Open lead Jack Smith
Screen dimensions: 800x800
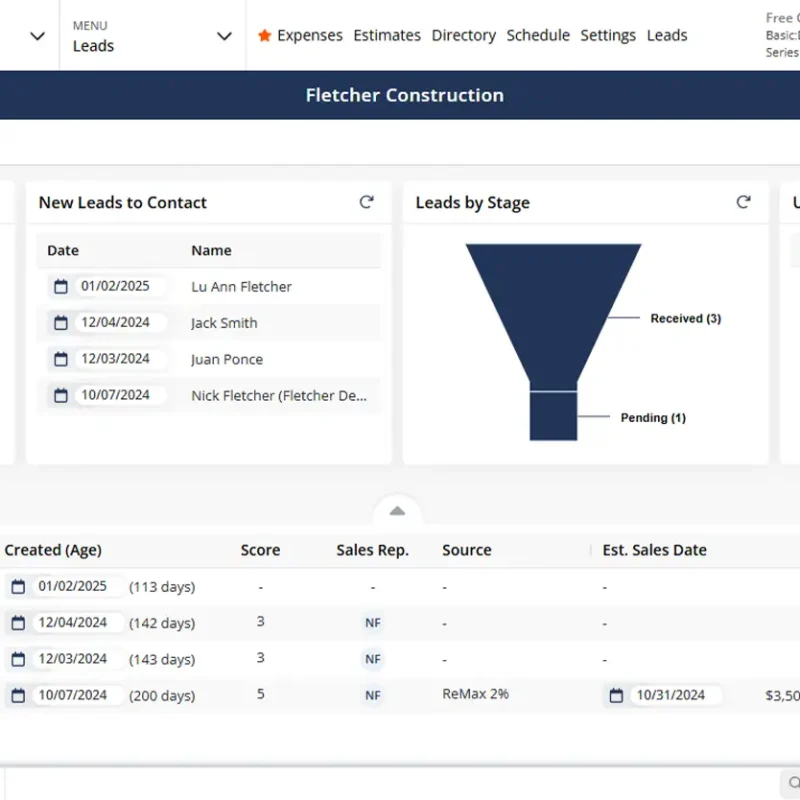(x=224, y=322)
